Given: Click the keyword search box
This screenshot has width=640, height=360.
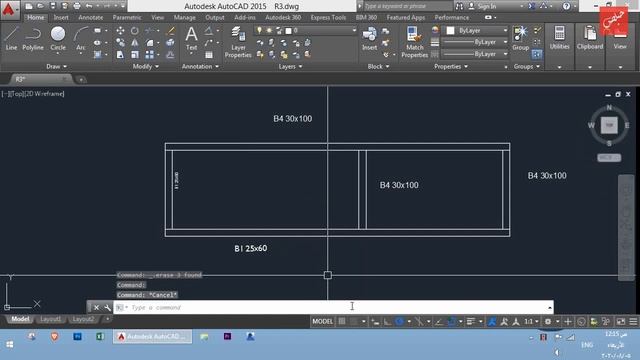Looking at the screenshot, I should click(407, 6).
